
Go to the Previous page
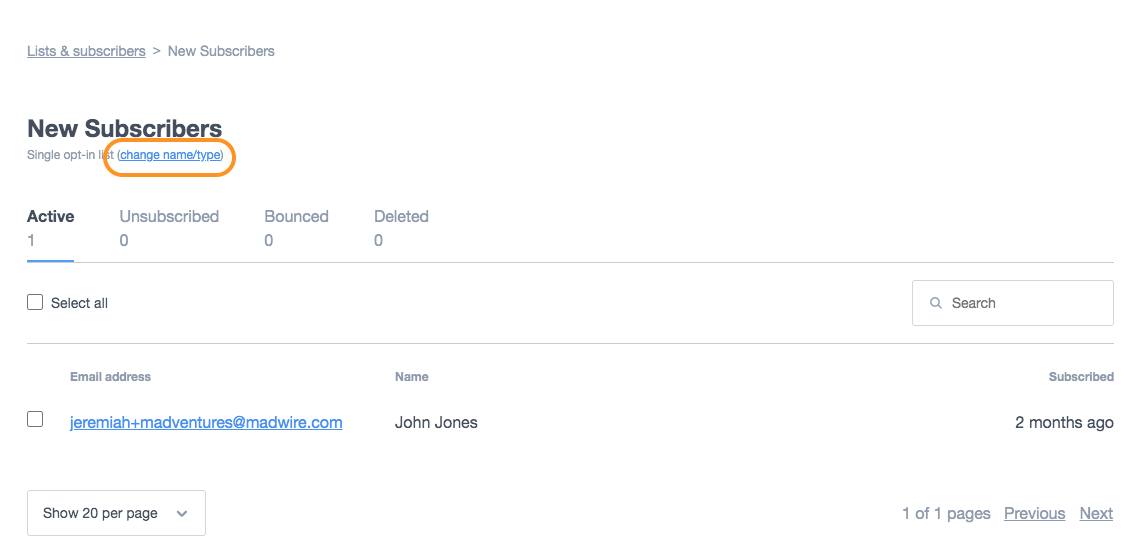pos(1034,513)
